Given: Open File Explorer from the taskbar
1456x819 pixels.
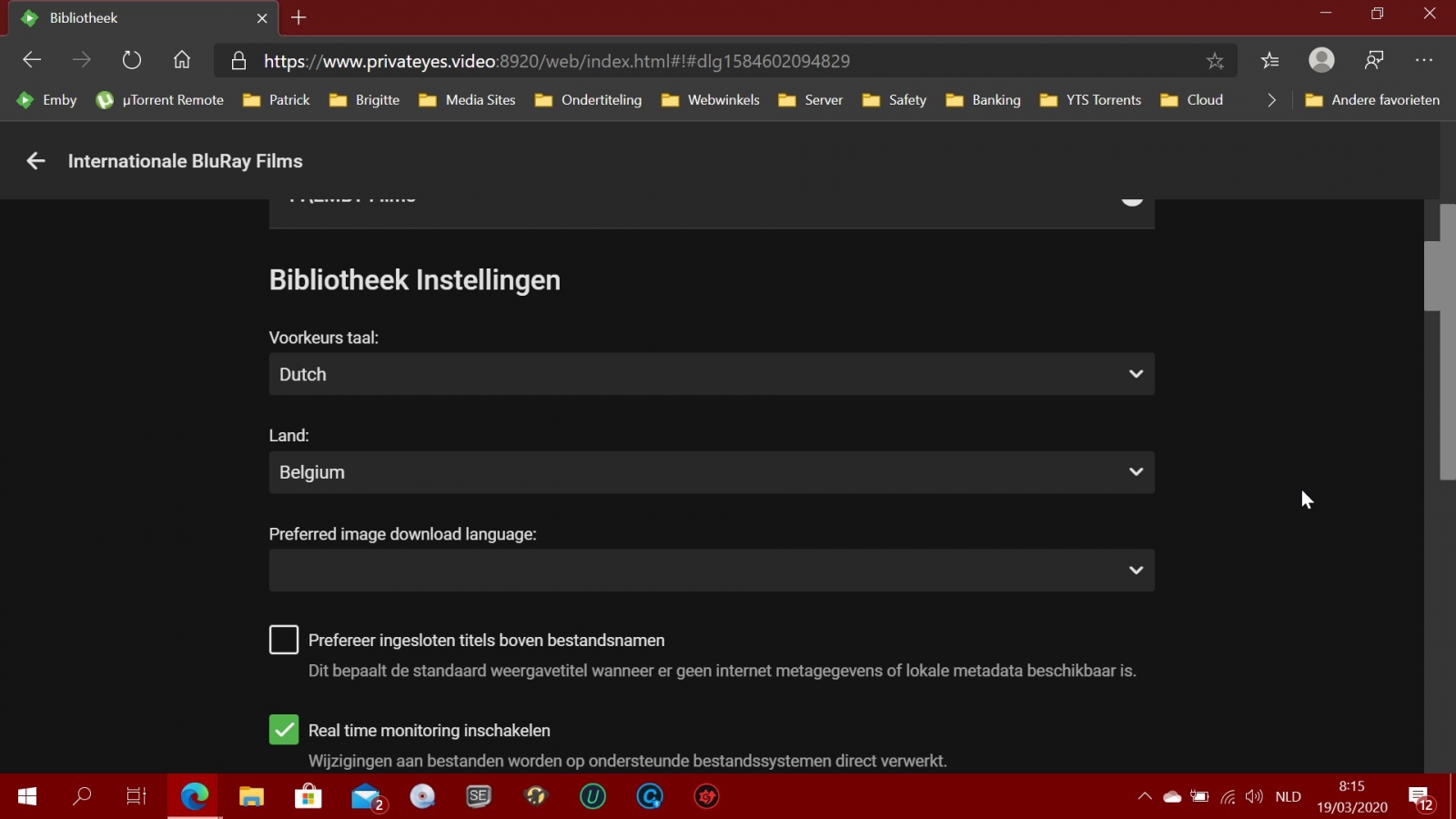Looking at the screenshot, I should click(x=251, y=797).
